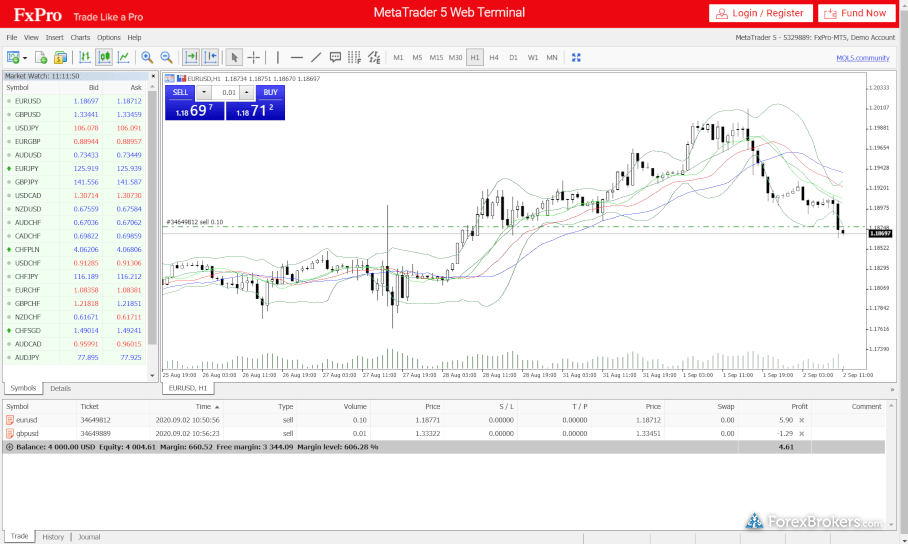Select the trendline drawing tool
This screenshot has height=544, width=908.
[x=316, y=57]
